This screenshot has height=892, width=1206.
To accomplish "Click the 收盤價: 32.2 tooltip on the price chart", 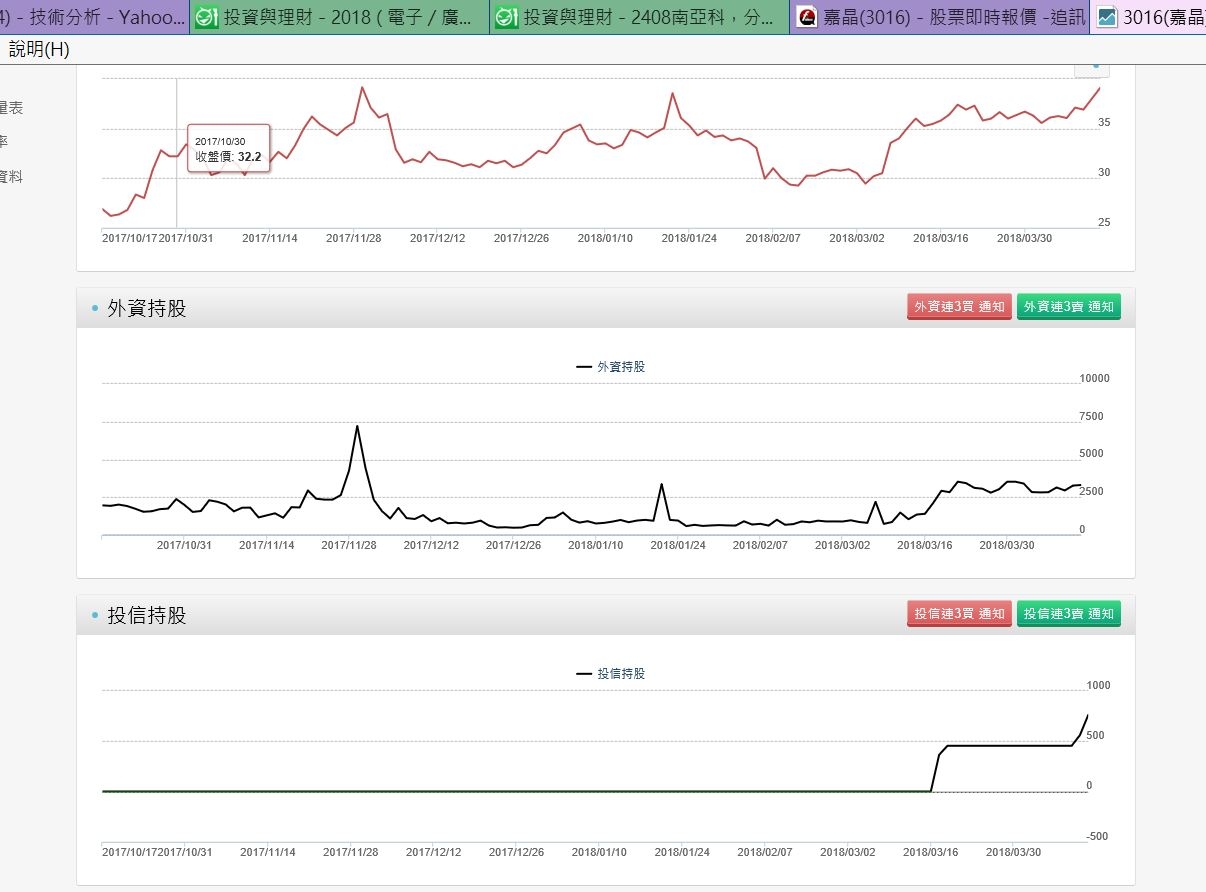I will [x=228, y=157].
